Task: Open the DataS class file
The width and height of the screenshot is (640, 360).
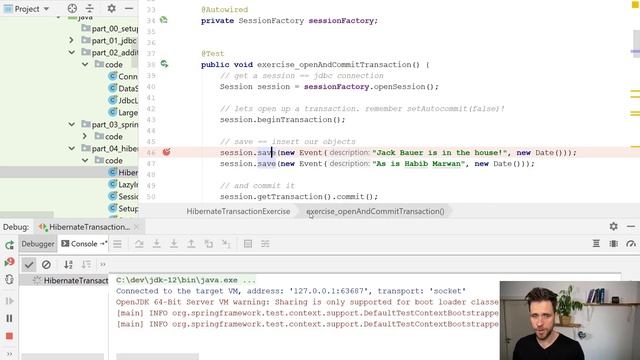Action: click(x=123, y=88)
